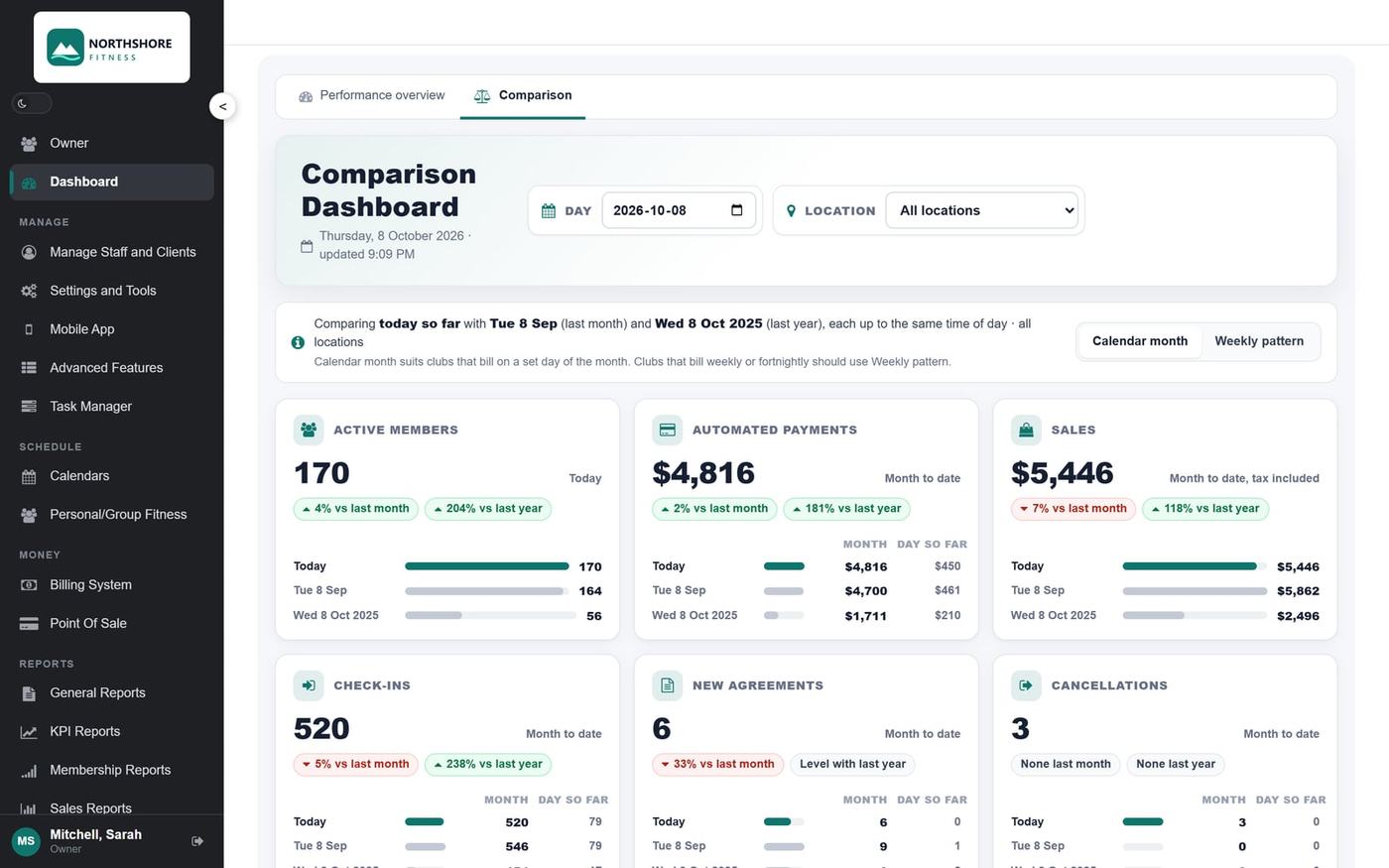
Task: Open Membership Reports
Action: coord(111,771)
